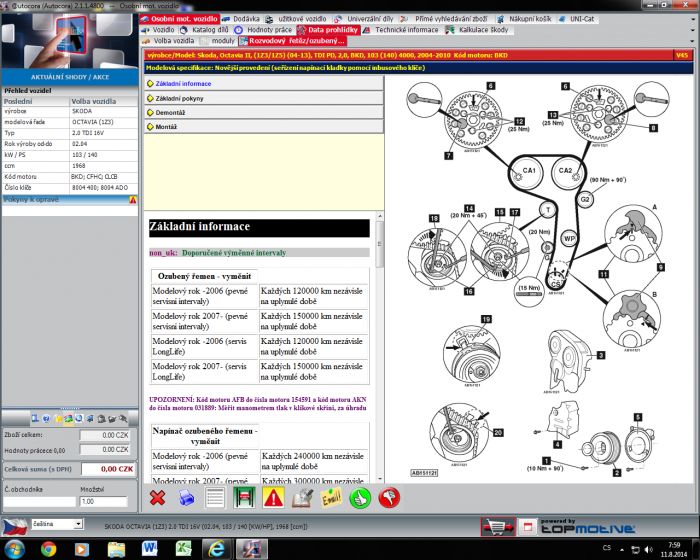This screenshot has height=560, width=700.
Task: Open the Nákupní košík tab
Action: click(x=525, y=19)
